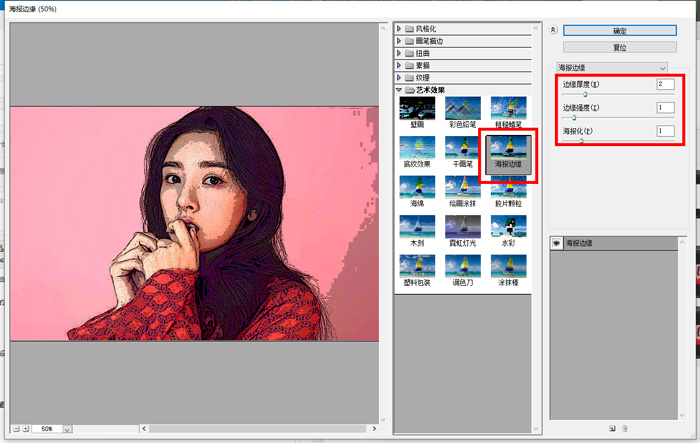The height and width of the screenshot is (443, 700).
Task: Expand the 风格化 filter folder
Action: pos(399,29)
